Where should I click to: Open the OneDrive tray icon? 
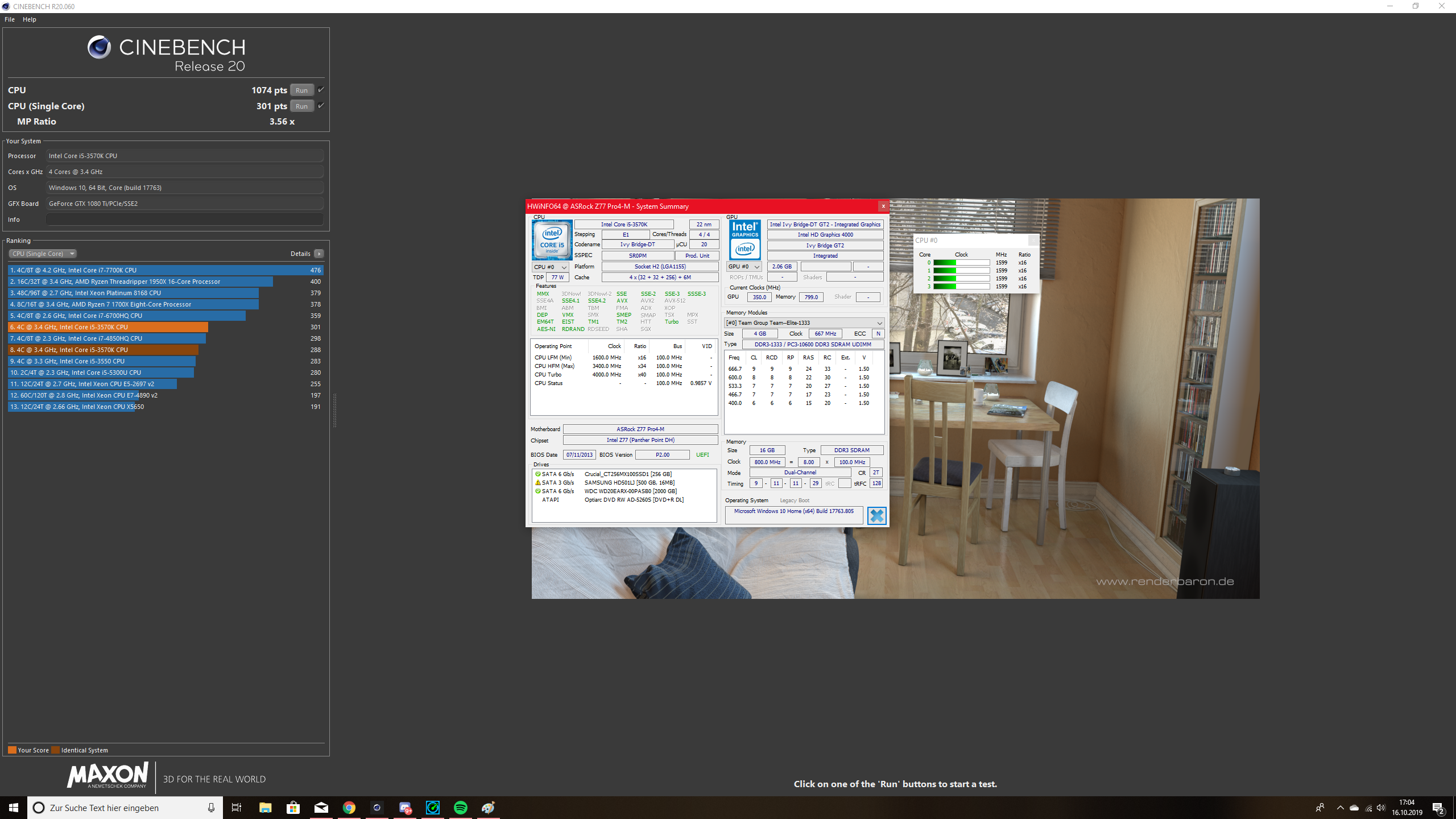tap(1354, 808)
